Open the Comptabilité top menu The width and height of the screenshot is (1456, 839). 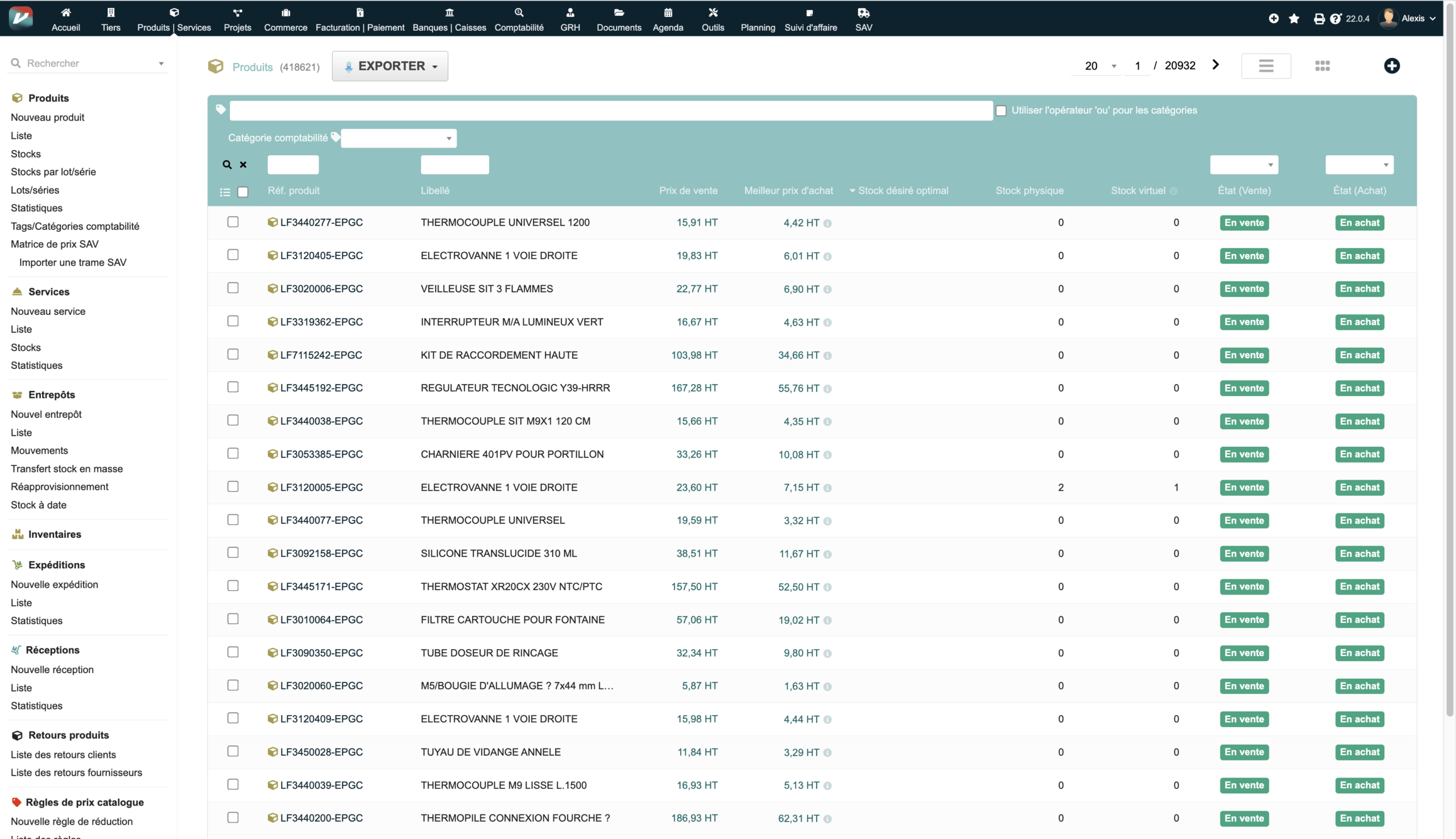pos(519,18)
